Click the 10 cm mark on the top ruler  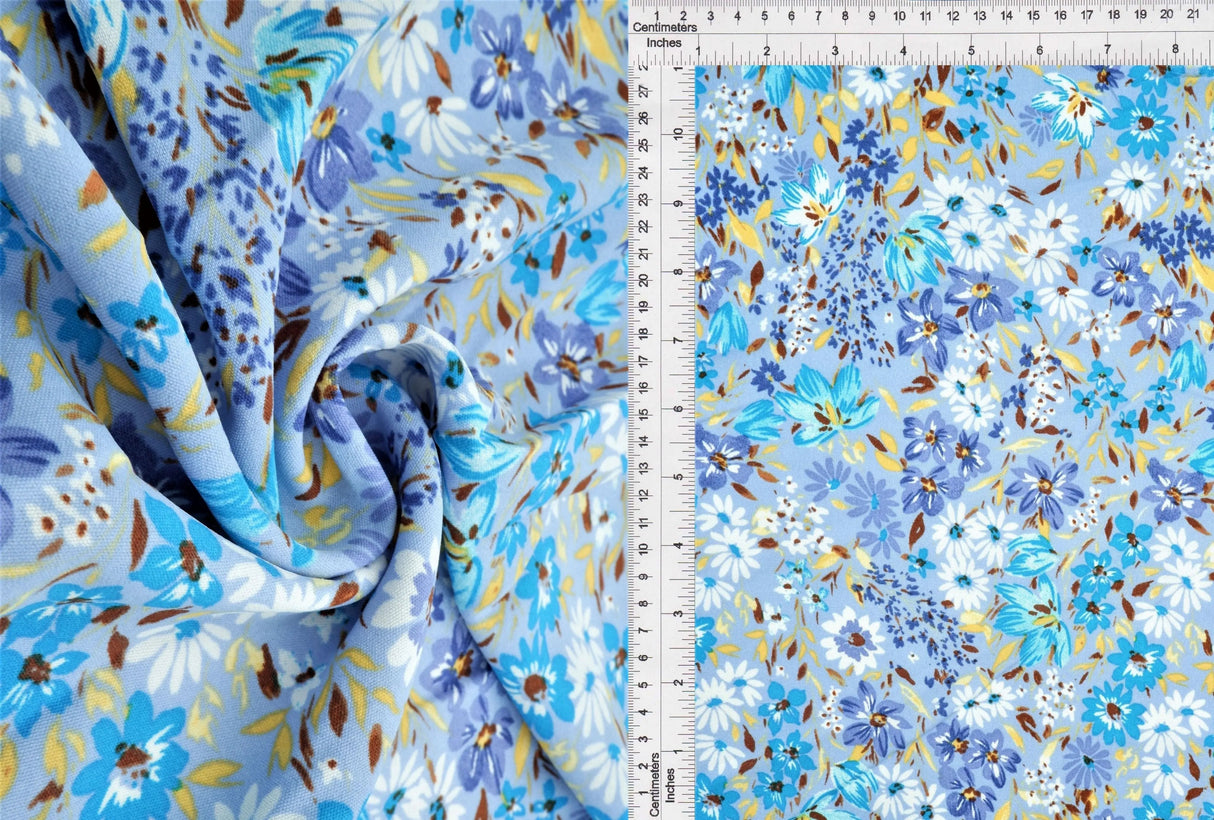coord(898,14)
